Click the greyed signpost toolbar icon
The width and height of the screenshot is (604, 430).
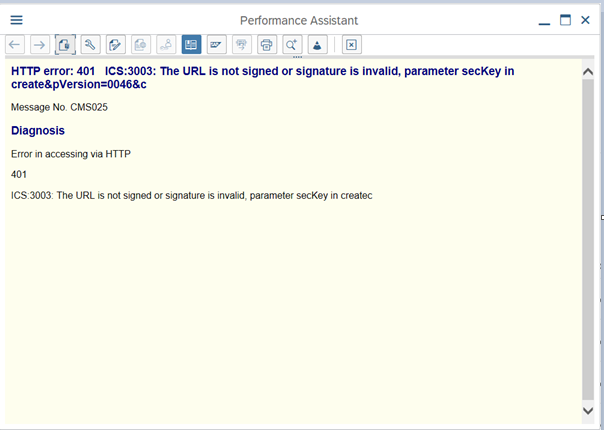coord(242,45)
